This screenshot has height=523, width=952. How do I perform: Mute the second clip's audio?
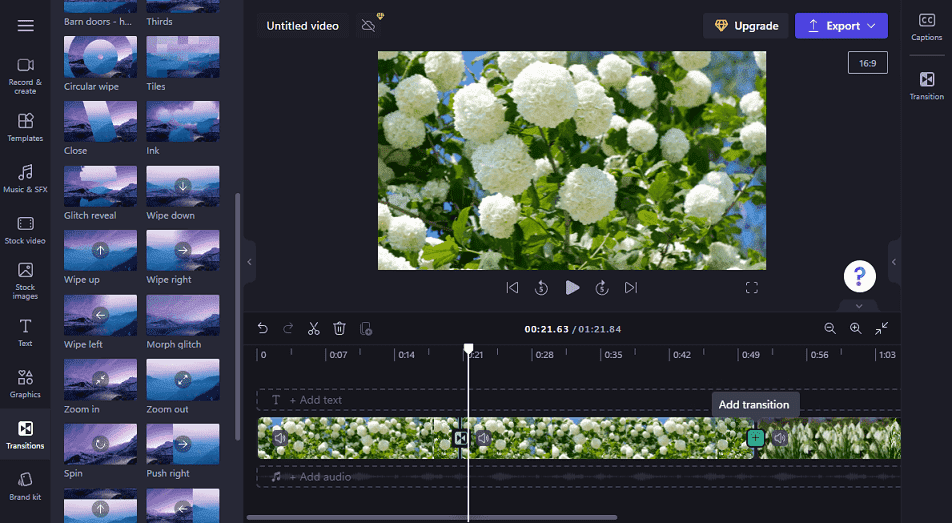483,438
